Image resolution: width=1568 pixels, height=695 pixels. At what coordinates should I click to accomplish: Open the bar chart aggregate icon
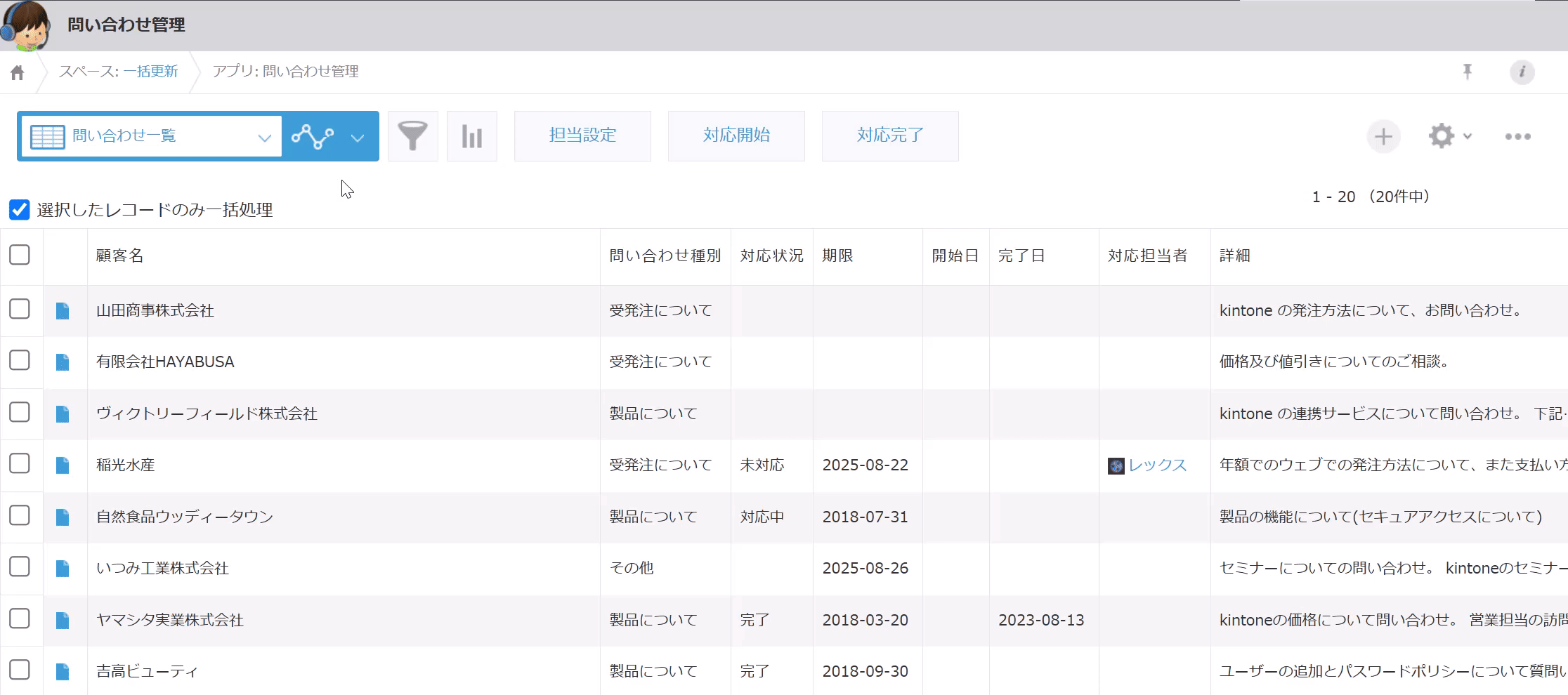471,136
